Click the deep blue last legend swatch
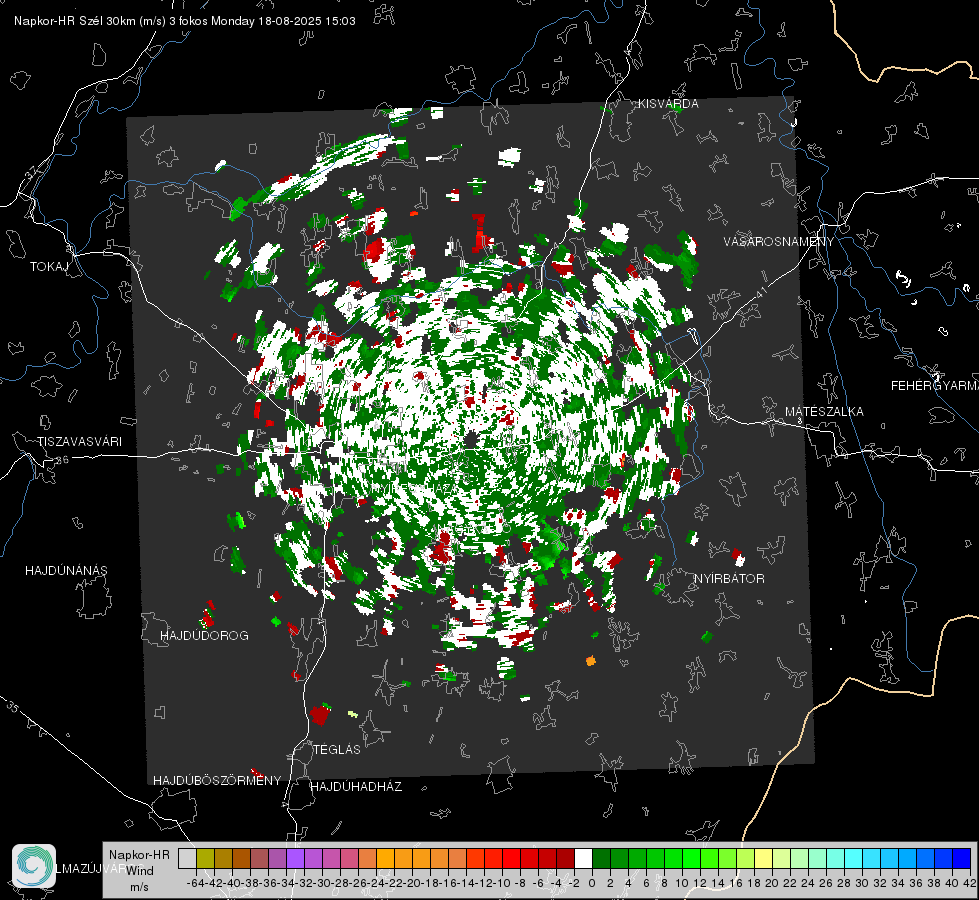This screenshot has width=979, height=900. [962, 858]
